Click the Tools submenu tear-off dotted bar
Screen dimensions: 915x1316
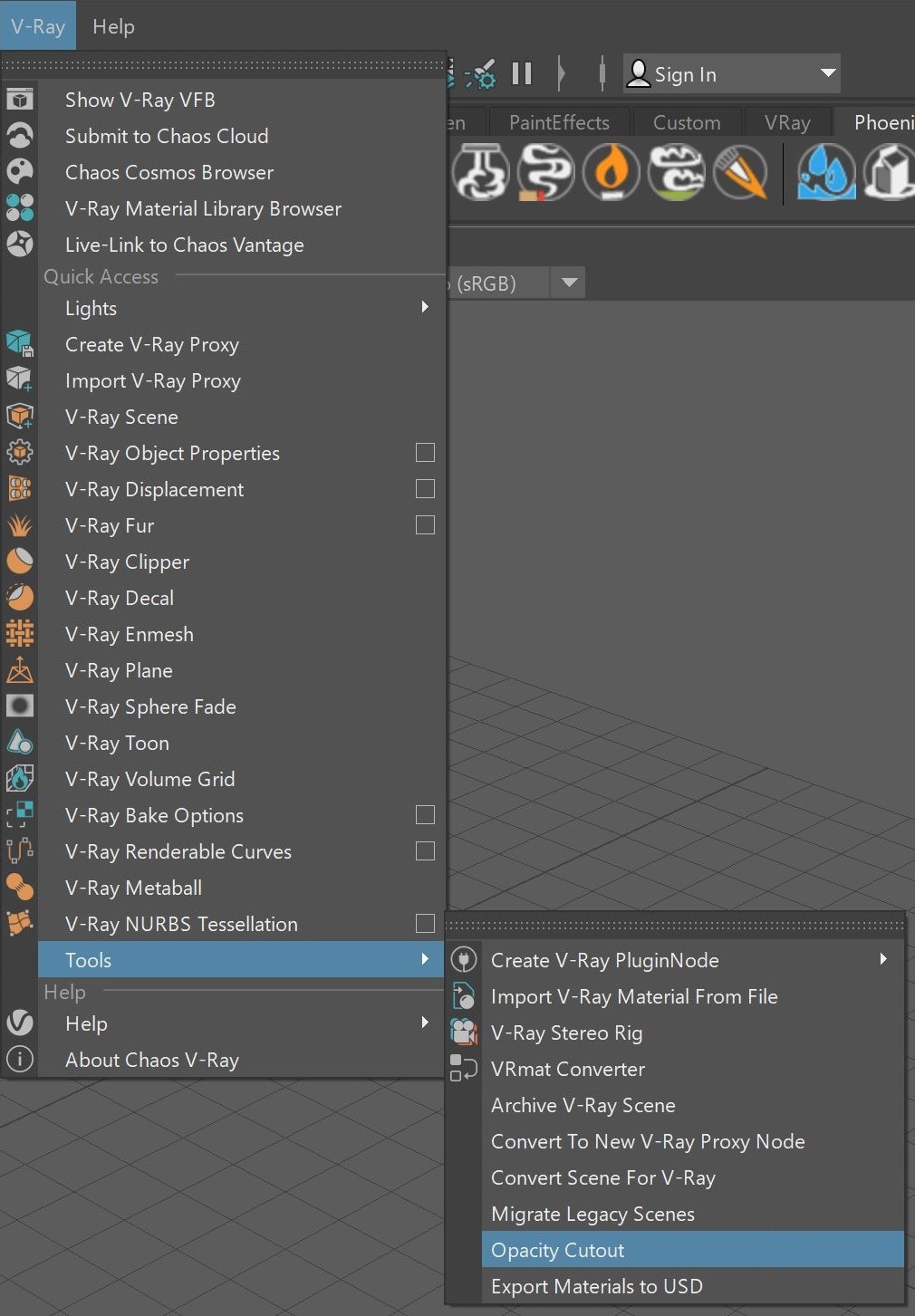point(675,925)
